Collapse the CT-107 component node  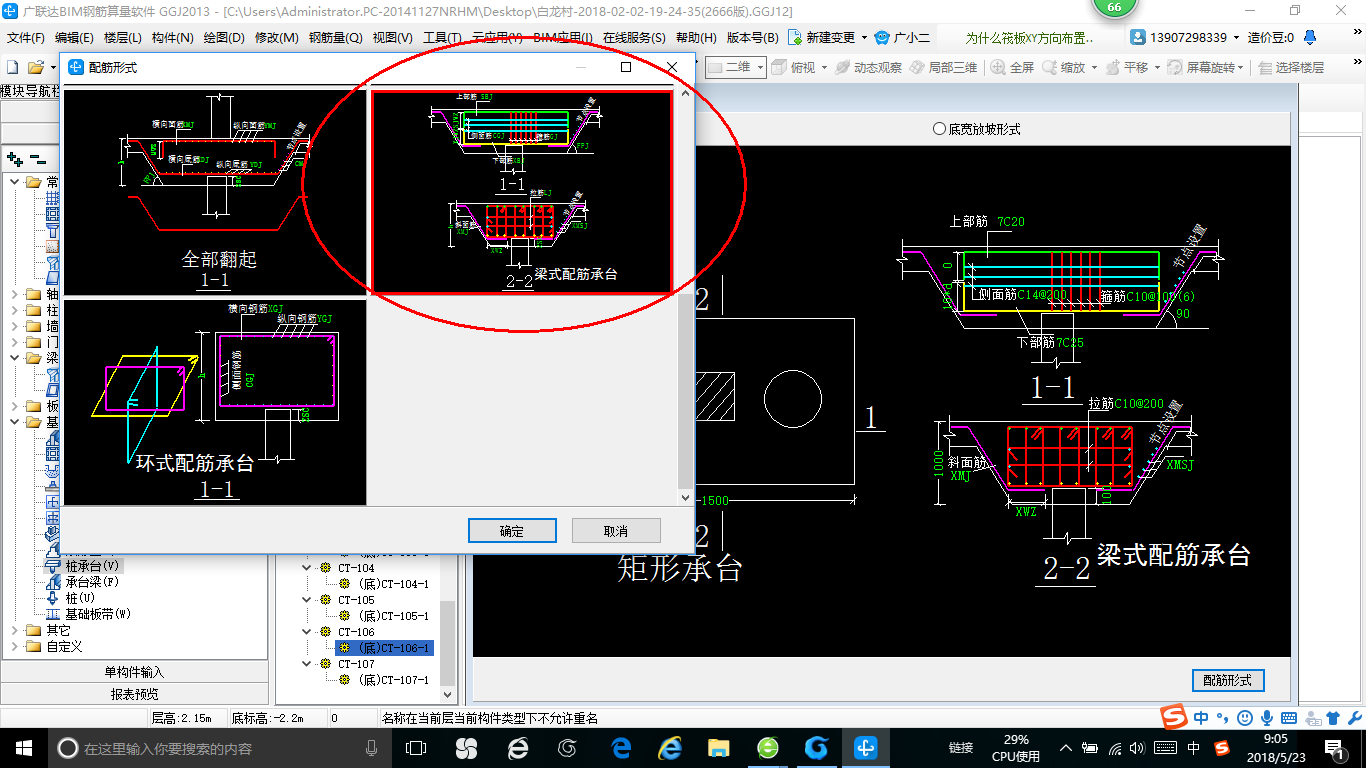tap(308, 664)
